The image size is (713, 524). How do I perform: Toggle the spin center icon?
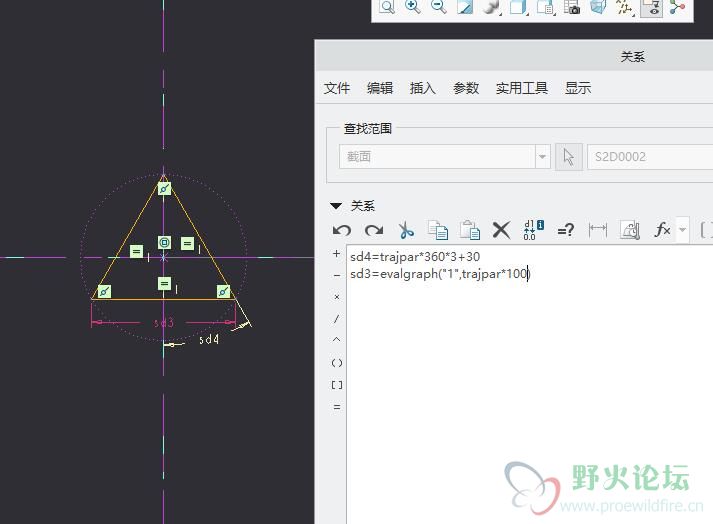[x=678, y=7]
